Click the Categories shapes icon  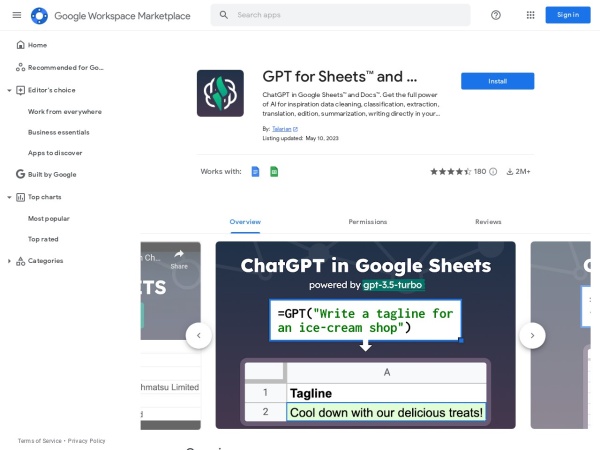click(x=20, y=261)
